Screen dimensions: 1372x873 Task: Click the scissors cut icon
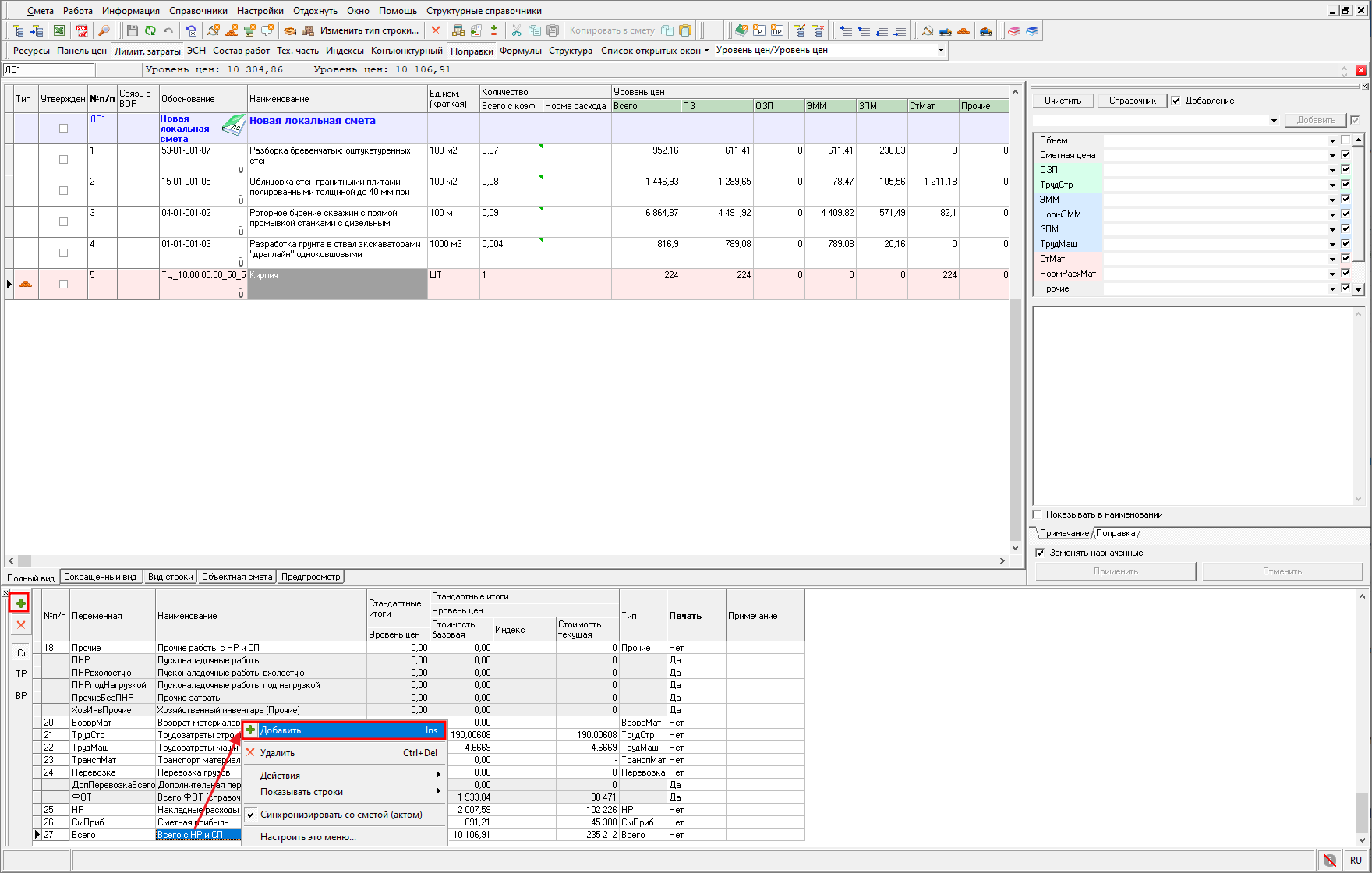coord(516,30)
